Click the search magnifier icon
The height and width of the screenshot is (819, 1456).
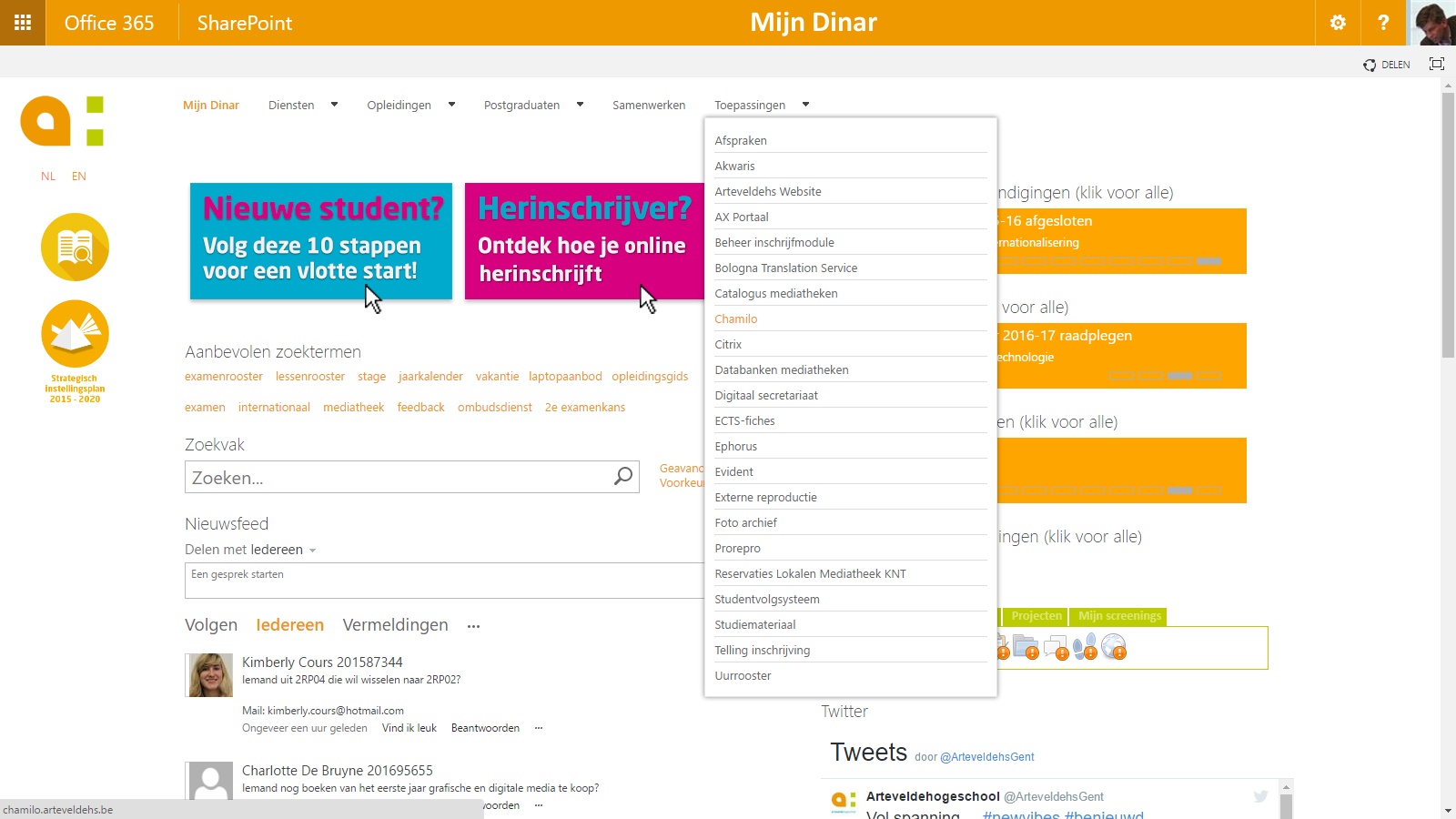(x=623, y=476)
